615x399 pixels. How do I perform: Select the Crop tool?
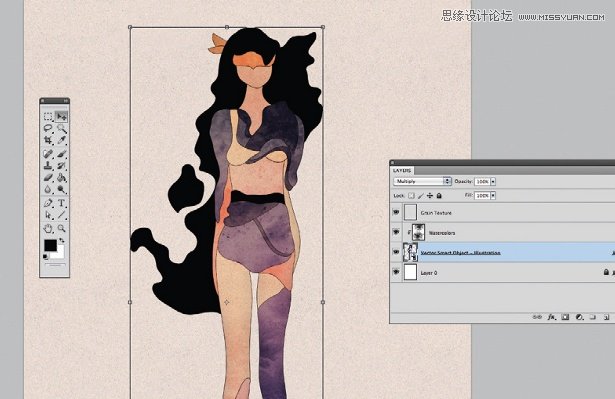tap(48, 140)
